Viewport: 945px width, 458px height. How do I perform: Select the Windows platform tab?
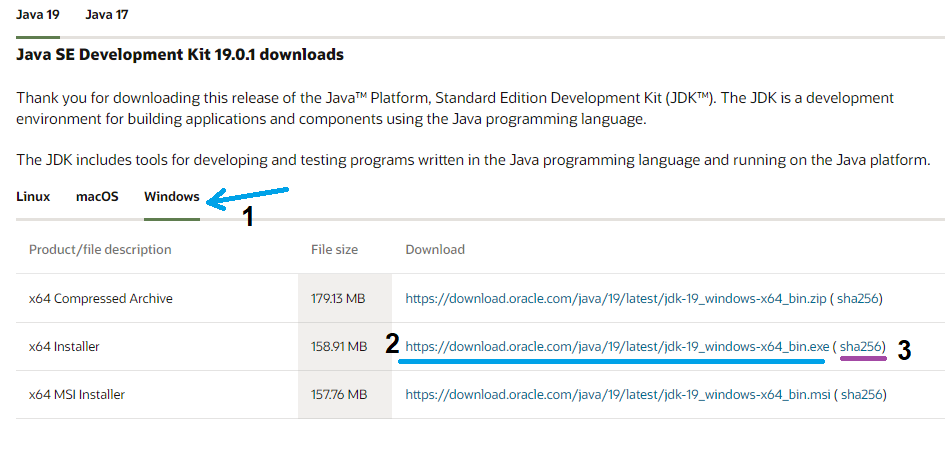pos(172,196)
